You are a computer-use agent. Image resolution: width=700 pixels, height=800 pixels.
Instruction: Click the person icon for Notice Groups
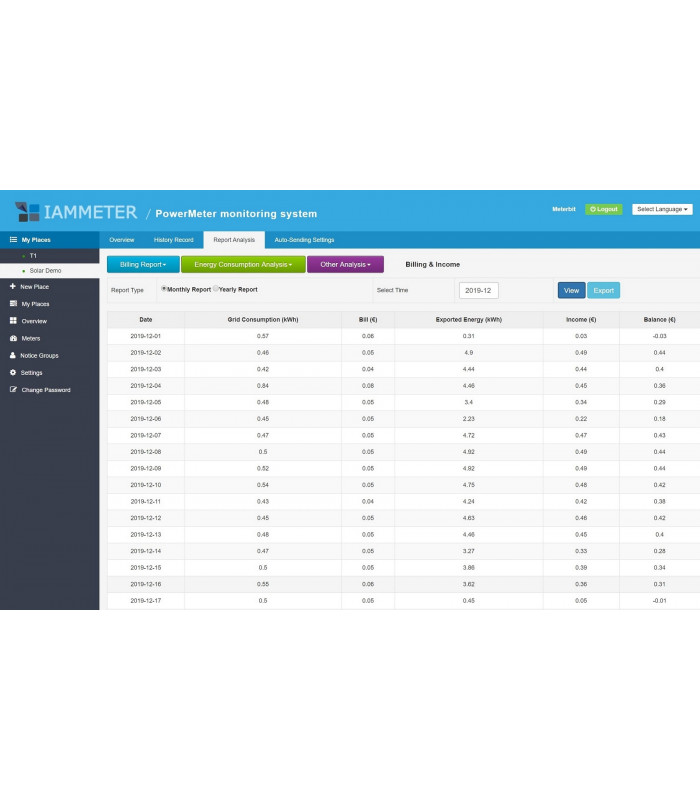(13, 355)
